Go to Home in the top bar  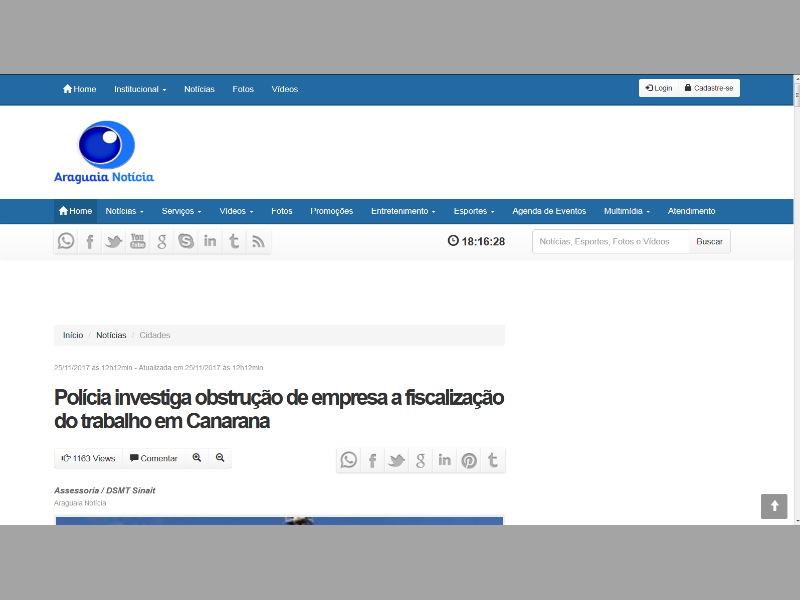(x=80, y=89)
